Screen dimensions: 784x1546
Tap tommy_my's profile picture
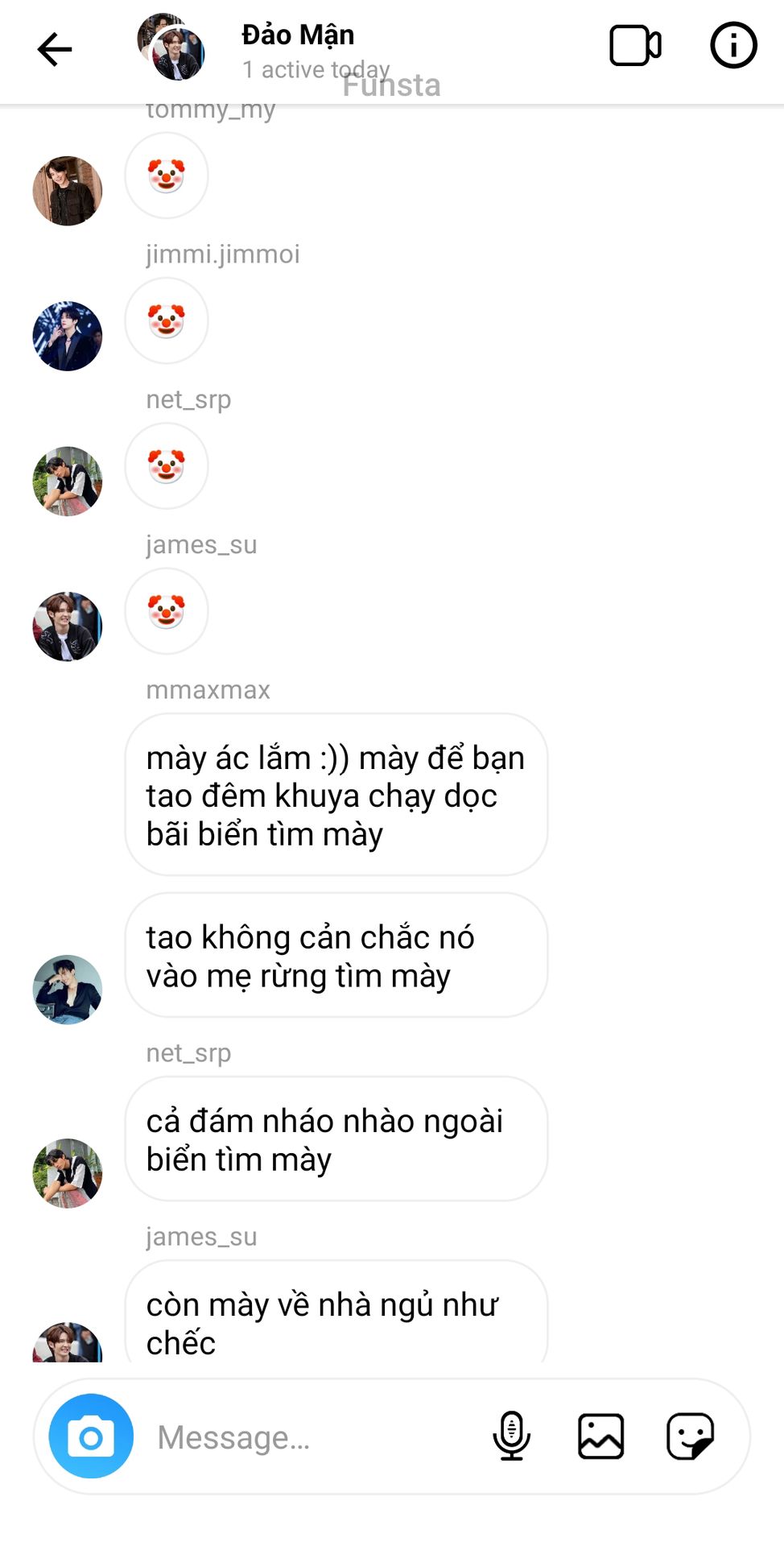tap(68, 191)
